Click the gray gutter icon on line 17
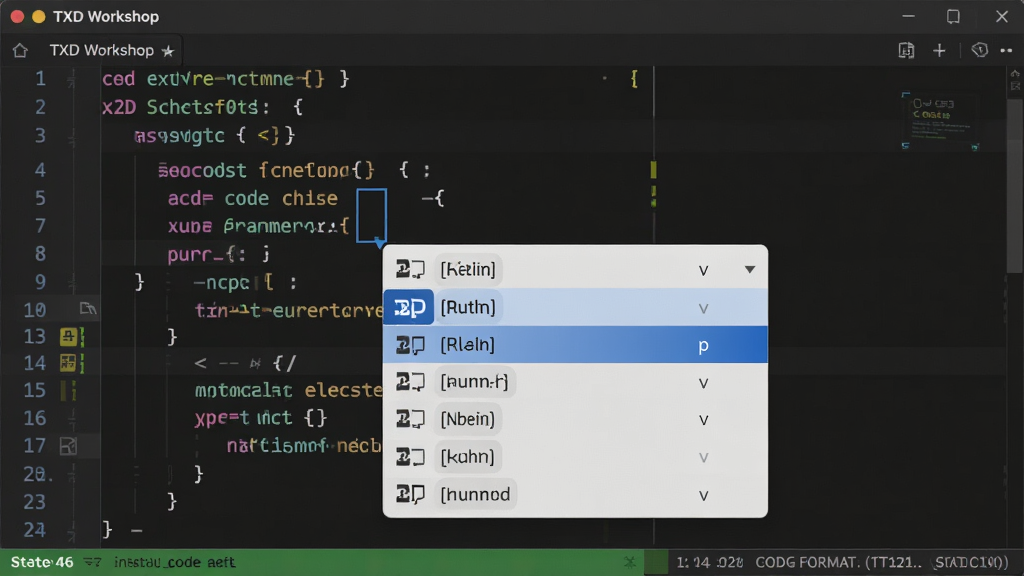 68,446
